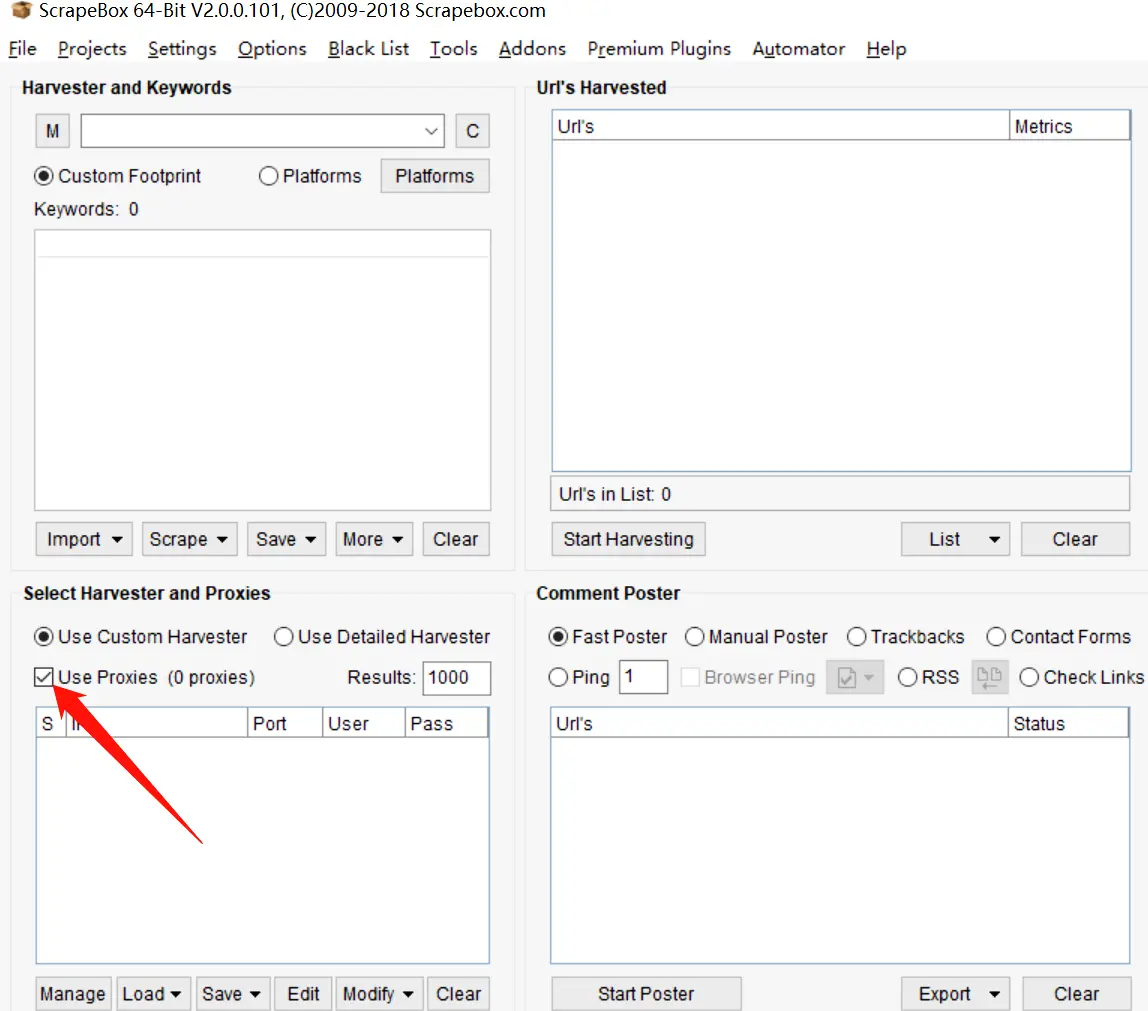Viewport: 1148px width, 1011px height.
Task: Open the Import keywords dropdown
Action: tap(83, 540)
